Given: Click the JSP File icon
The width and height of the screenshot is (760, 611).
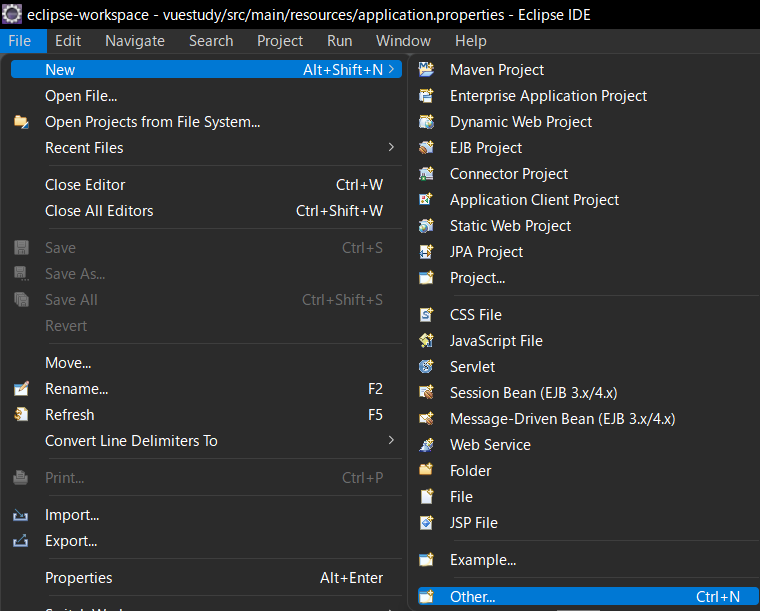Looking at the screenshot, I should click(426, 523).
